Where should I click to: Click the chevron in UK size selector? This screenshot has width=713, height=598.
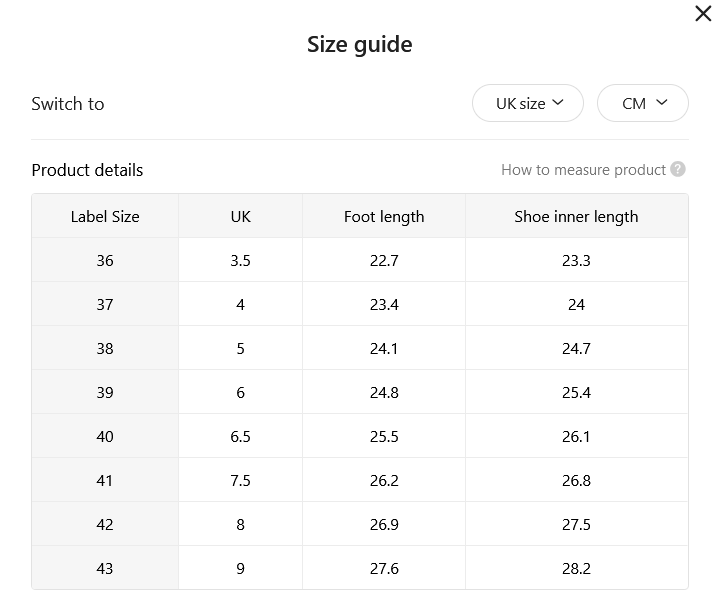click(x=558, y=102)
